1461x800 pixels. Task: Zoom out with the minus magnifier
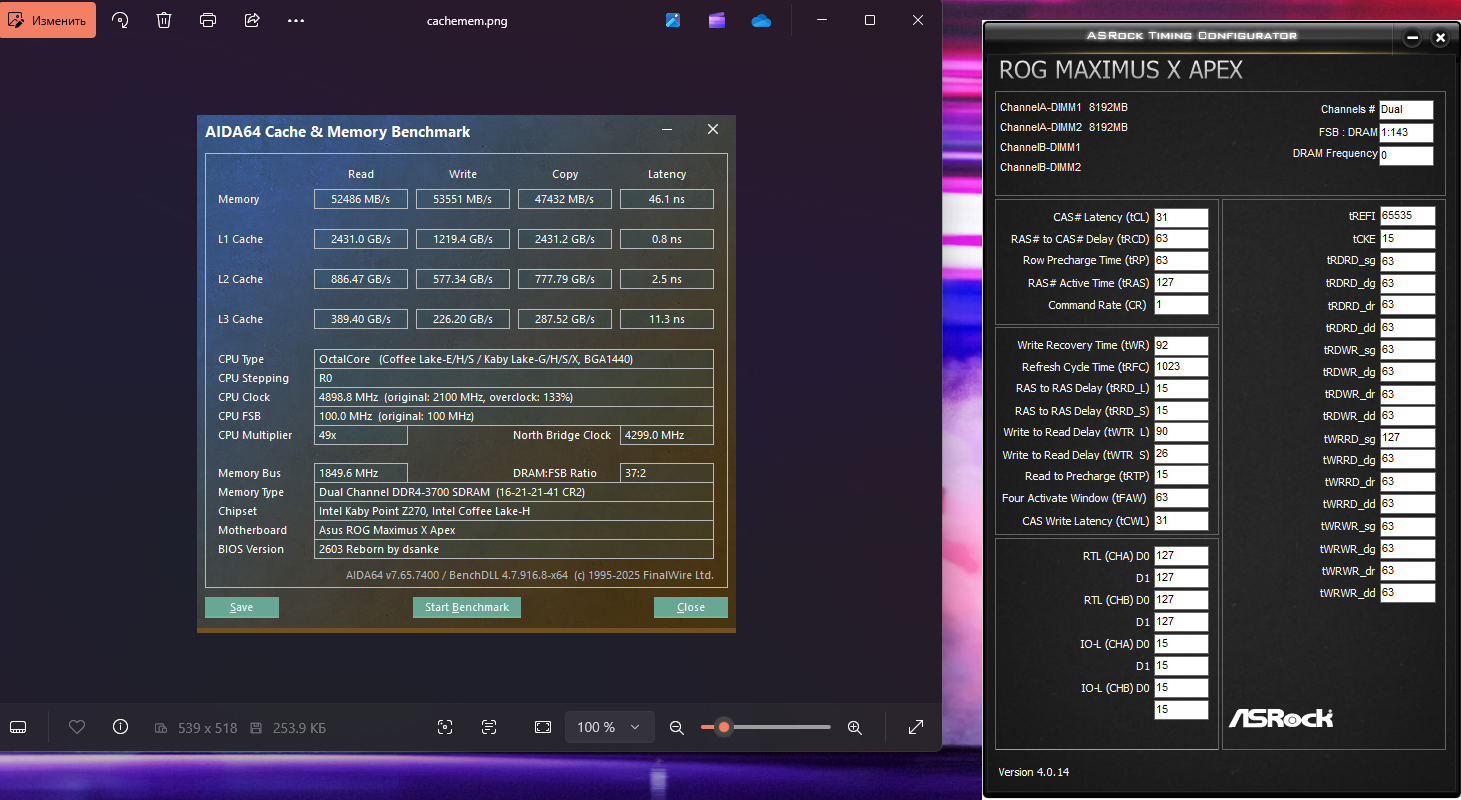pyautogui.click(x=677, y=727)
